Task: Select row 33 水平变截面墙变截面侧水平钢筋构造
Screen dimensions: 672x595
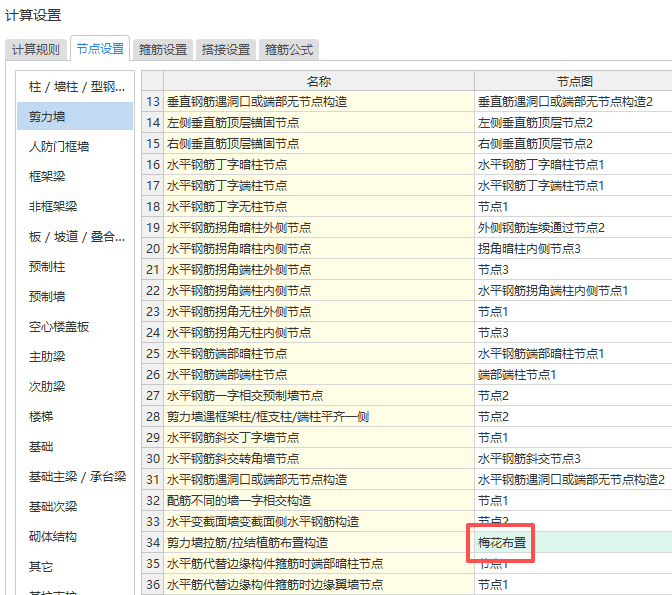Action: pos(319,522)
